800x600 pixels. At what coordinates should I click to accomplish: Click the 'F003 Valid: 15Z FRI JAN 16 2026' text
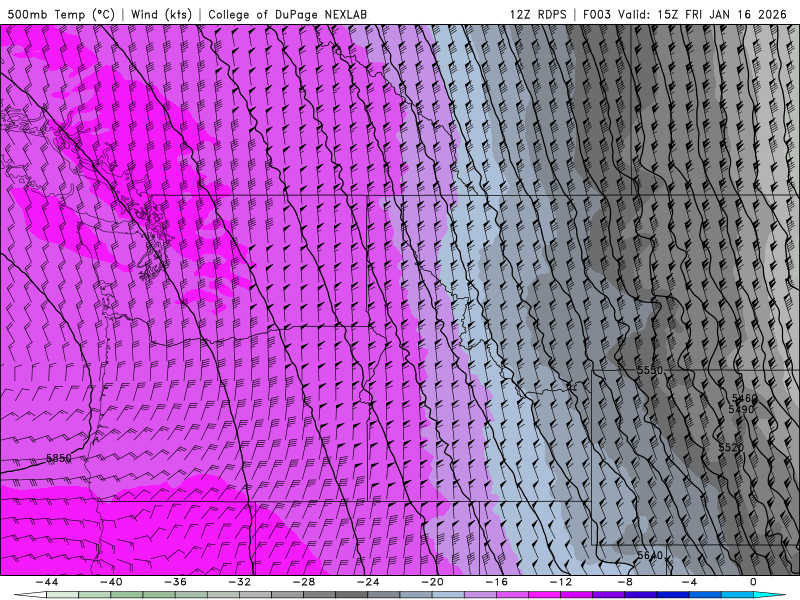[685, 14]
